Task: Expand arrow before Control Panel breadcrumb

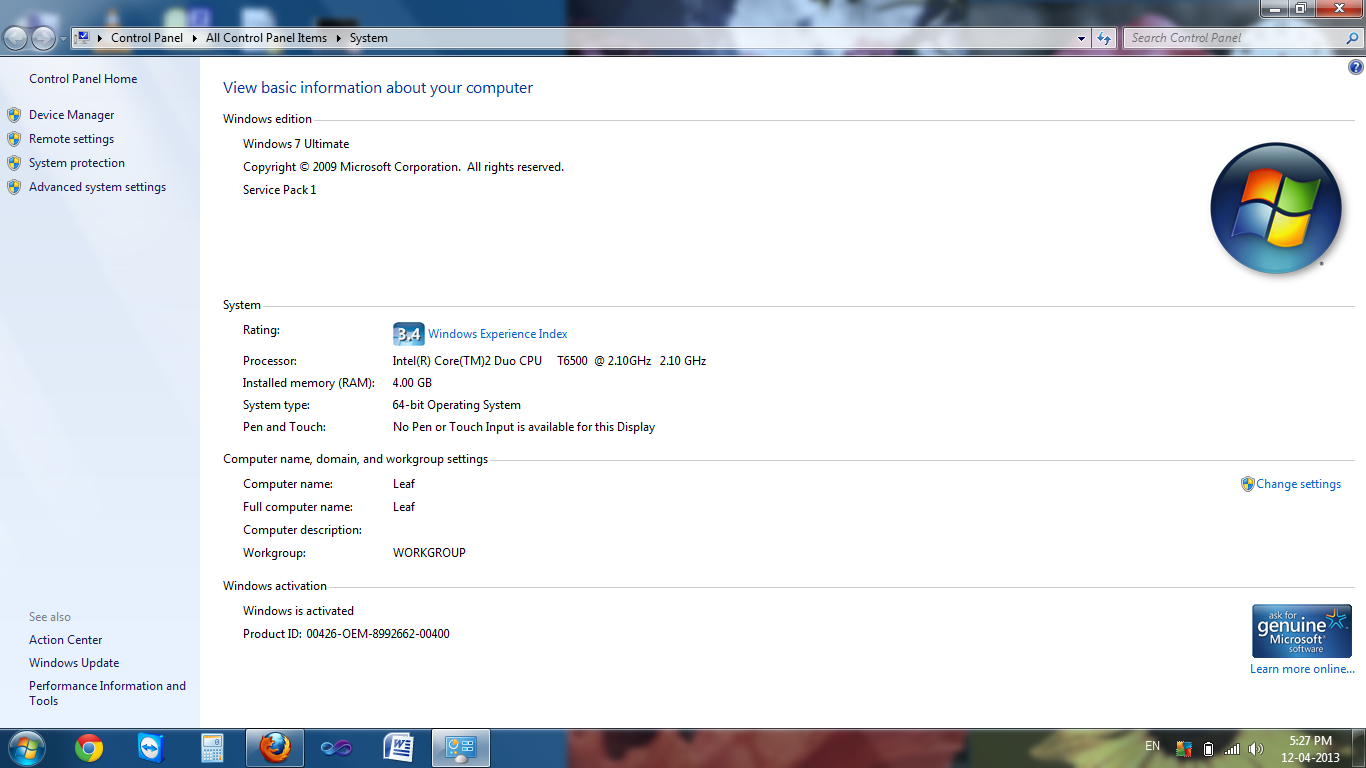Action: (100, 38)
